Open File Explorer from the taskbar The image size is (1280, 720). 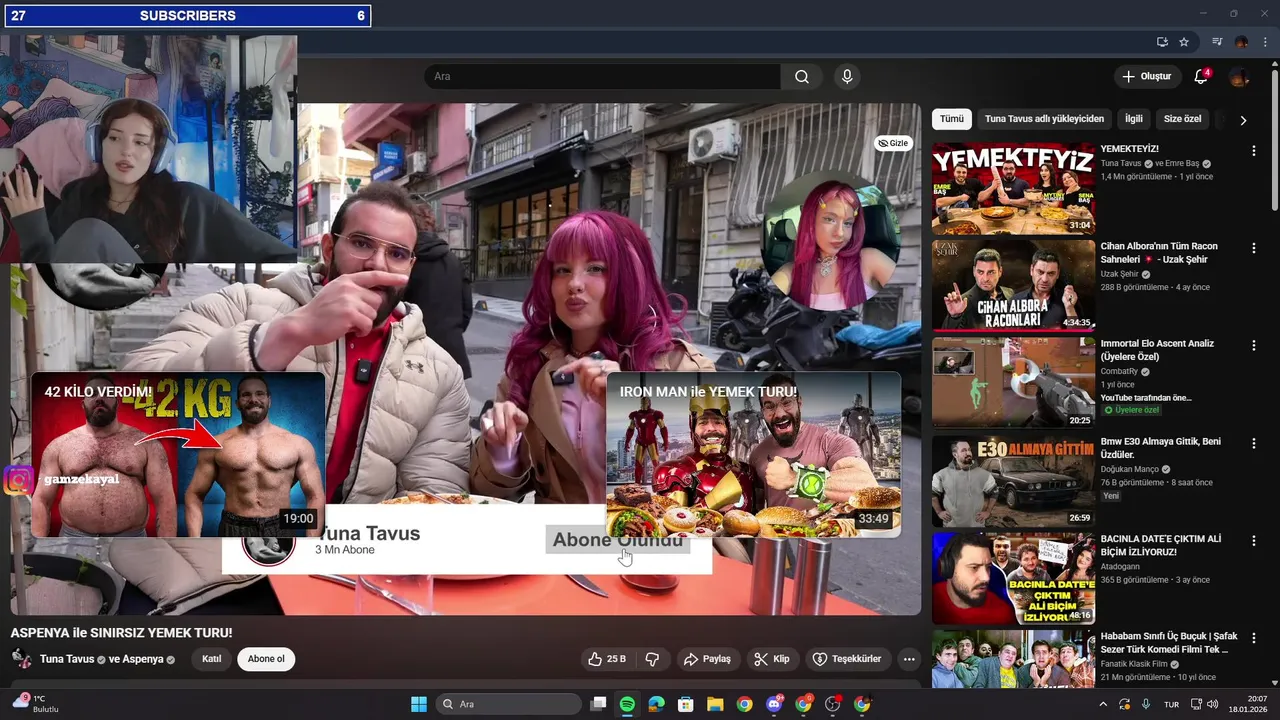coord(715,704)
